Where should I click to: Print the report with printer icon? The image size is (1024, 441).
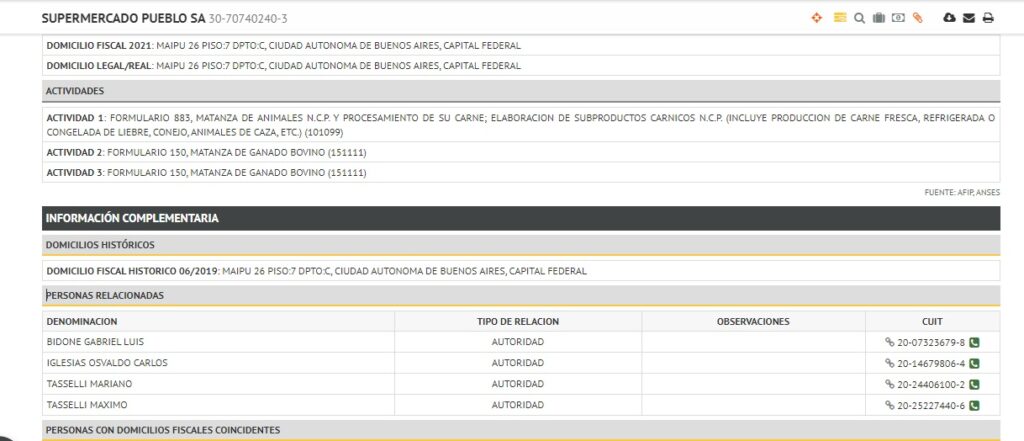pos(988,18)
